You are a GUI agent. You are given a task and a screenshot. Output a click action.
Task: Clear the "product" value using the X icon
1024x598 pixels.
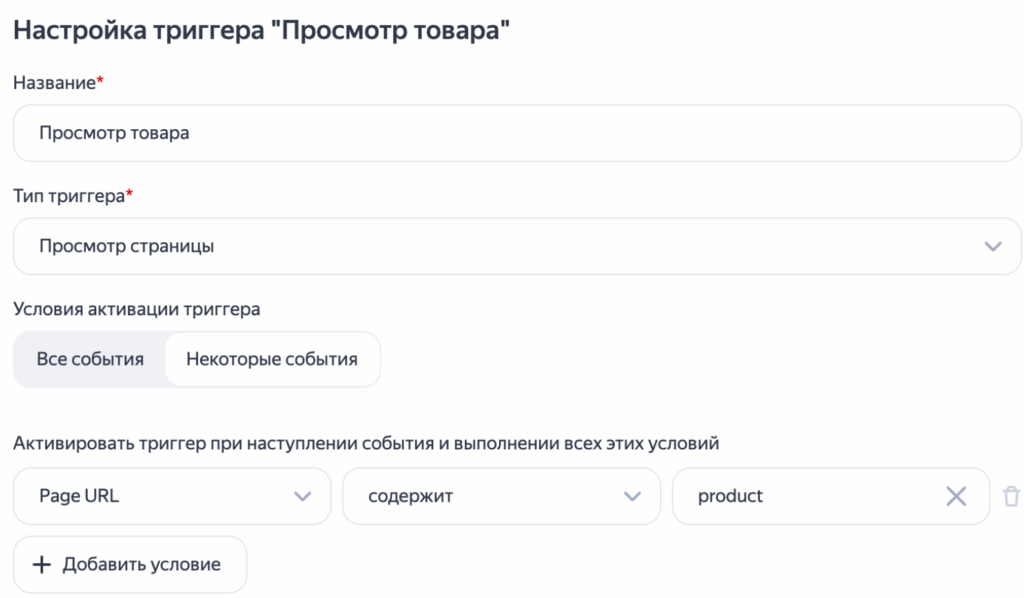(x=956, y=495)
